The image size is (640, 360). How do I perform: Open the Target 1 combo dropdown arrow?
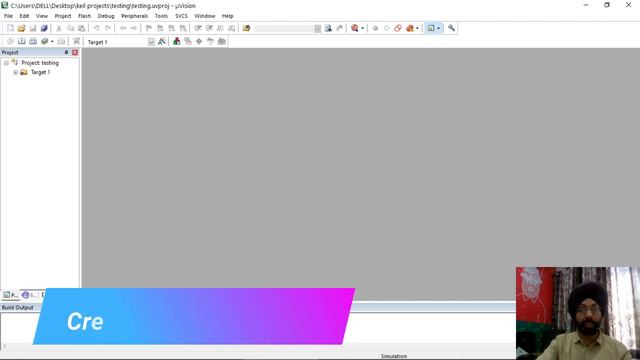click(151, 42)
